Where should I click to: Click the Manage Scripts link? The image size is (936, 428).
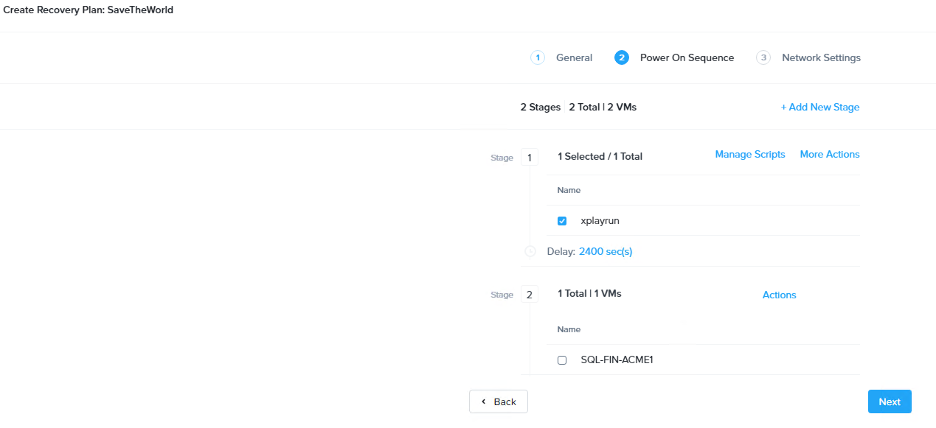(750, 155)
